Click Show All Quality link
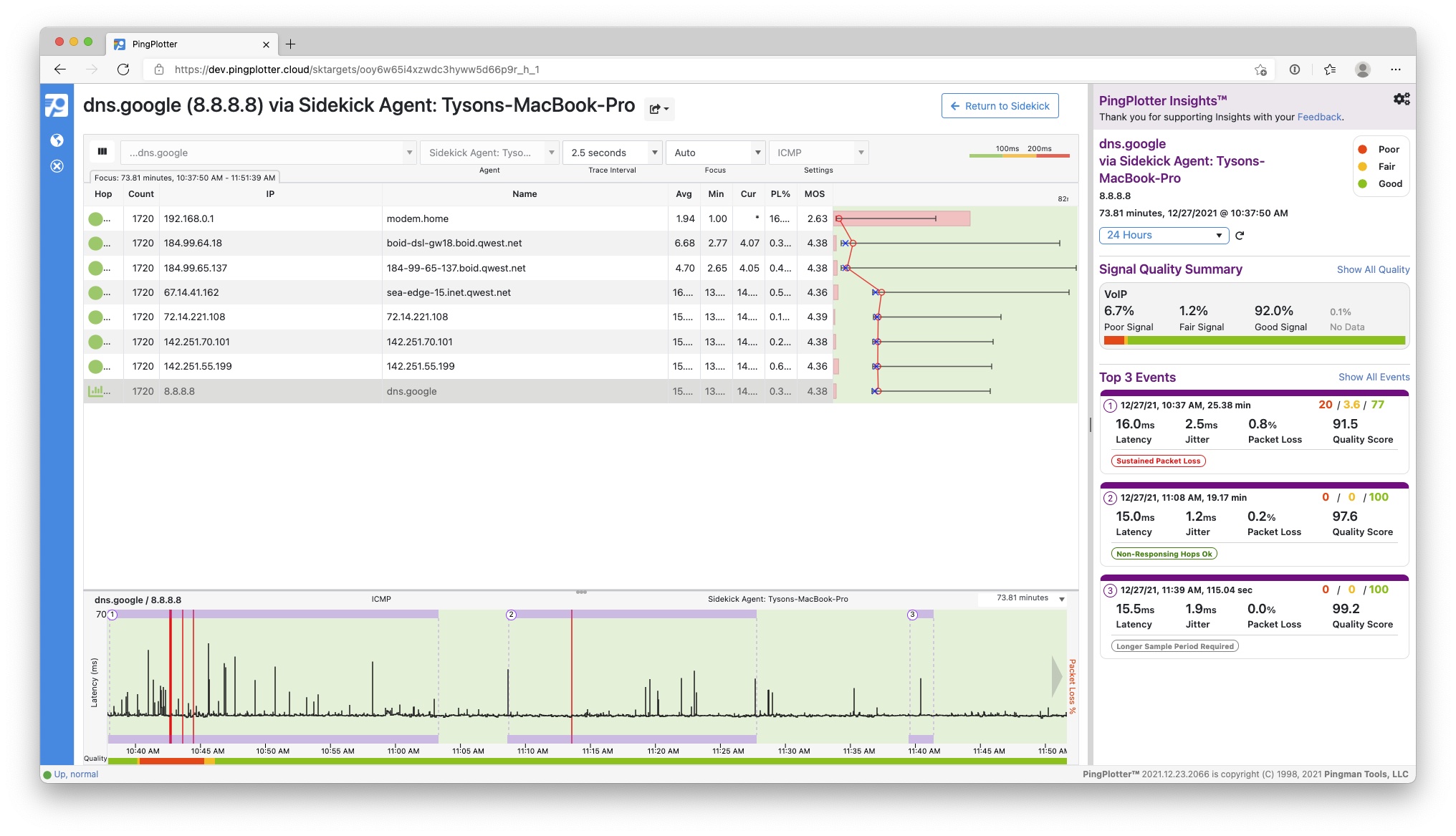Image resolution: width=1456 pixels, height=836 pixels. pyautogui.click(x=1373, y=269)
